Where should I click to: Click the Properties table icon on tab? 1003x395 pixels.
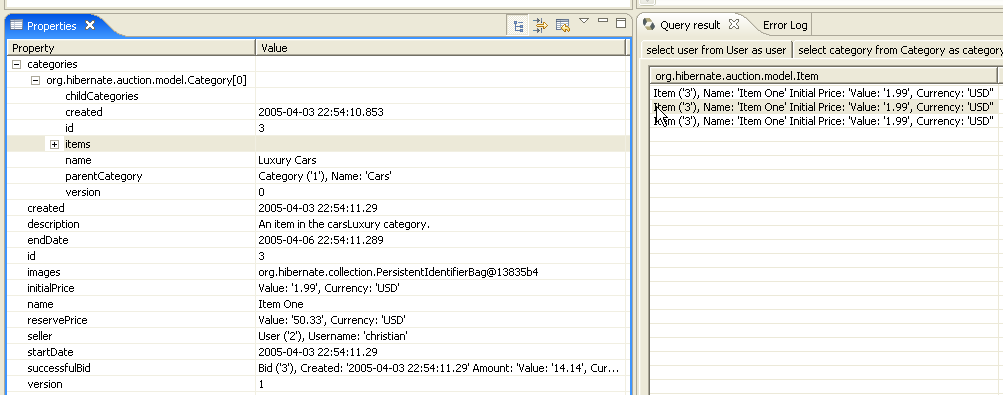17,26
